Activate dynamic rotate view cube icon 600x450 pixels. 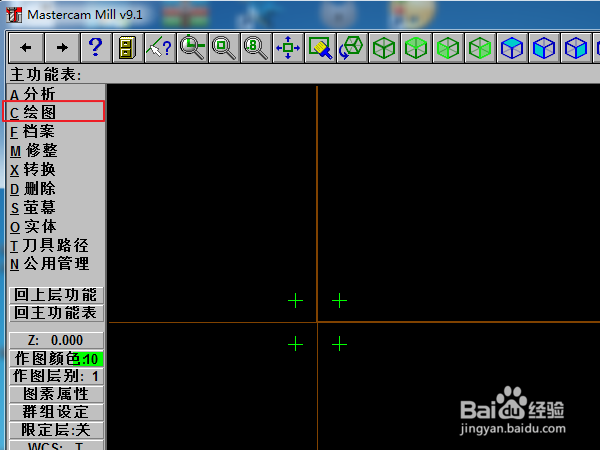[x=352, y=48]
